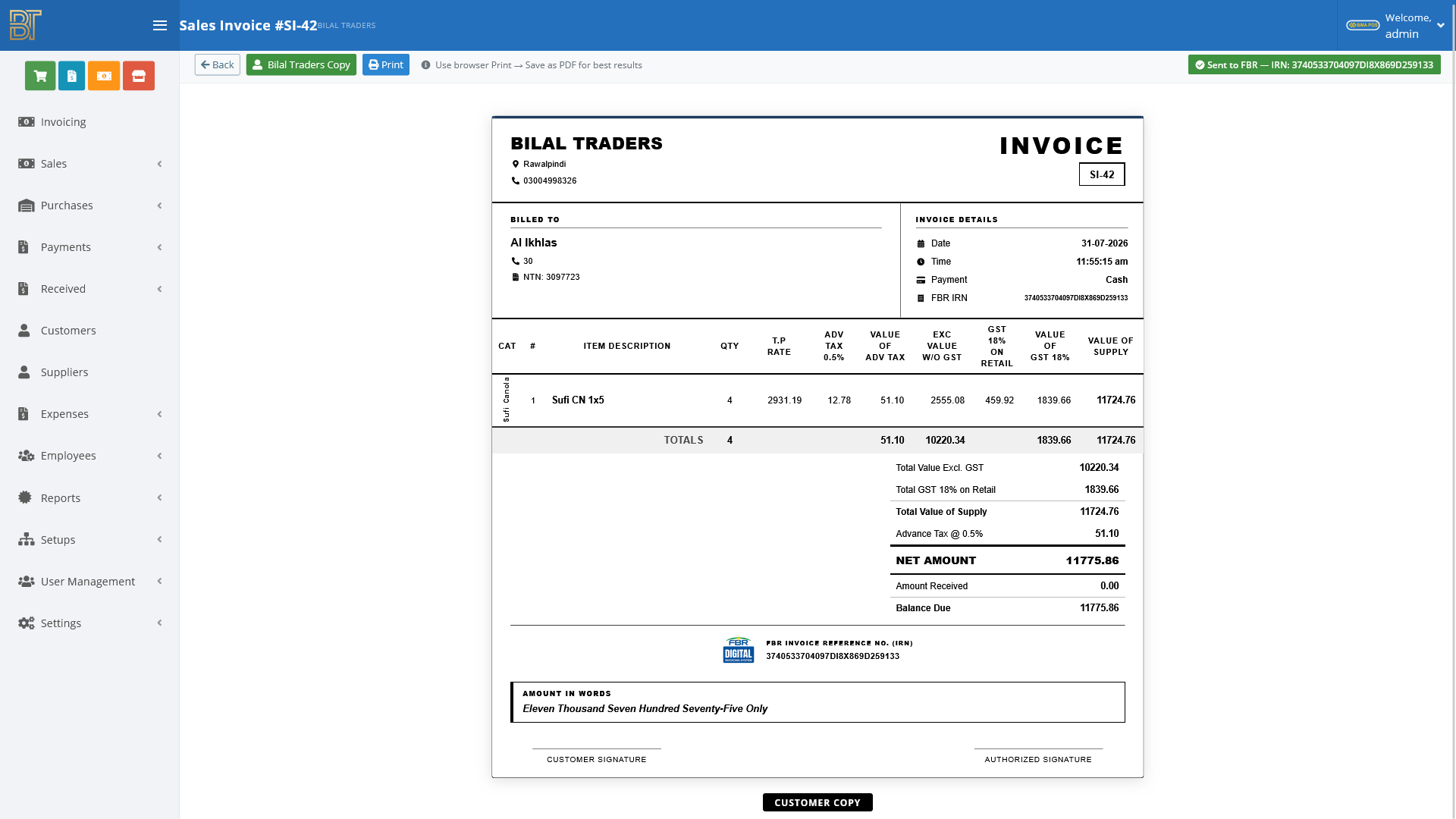This screenshot has height=819, width=1456.
Task: Expand the Received menu chevron
Action: point(159,289)
